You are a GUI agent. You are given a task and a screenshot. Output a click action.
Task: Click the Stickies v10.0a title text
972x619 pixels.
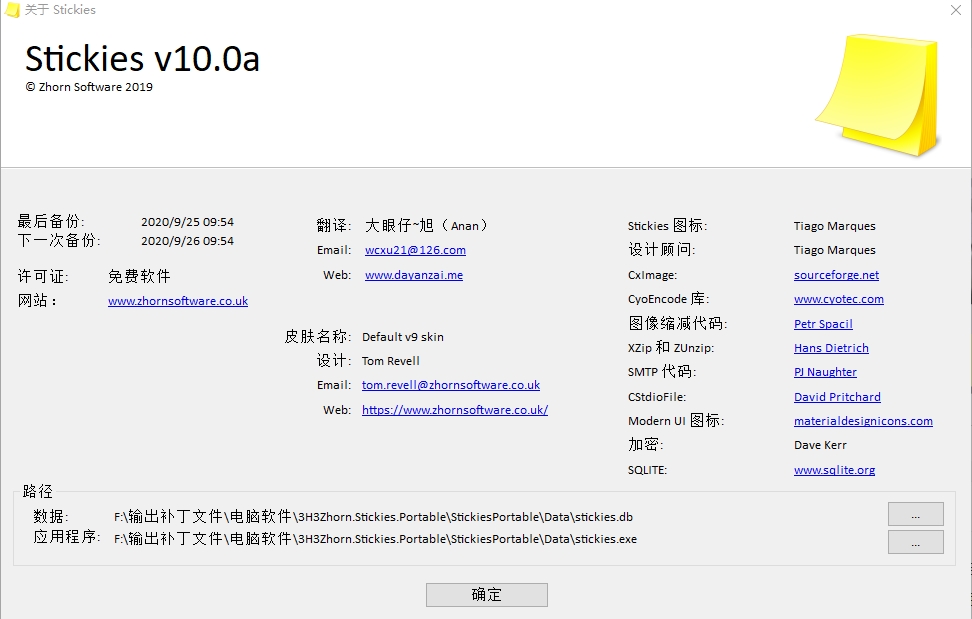point(142,59)
